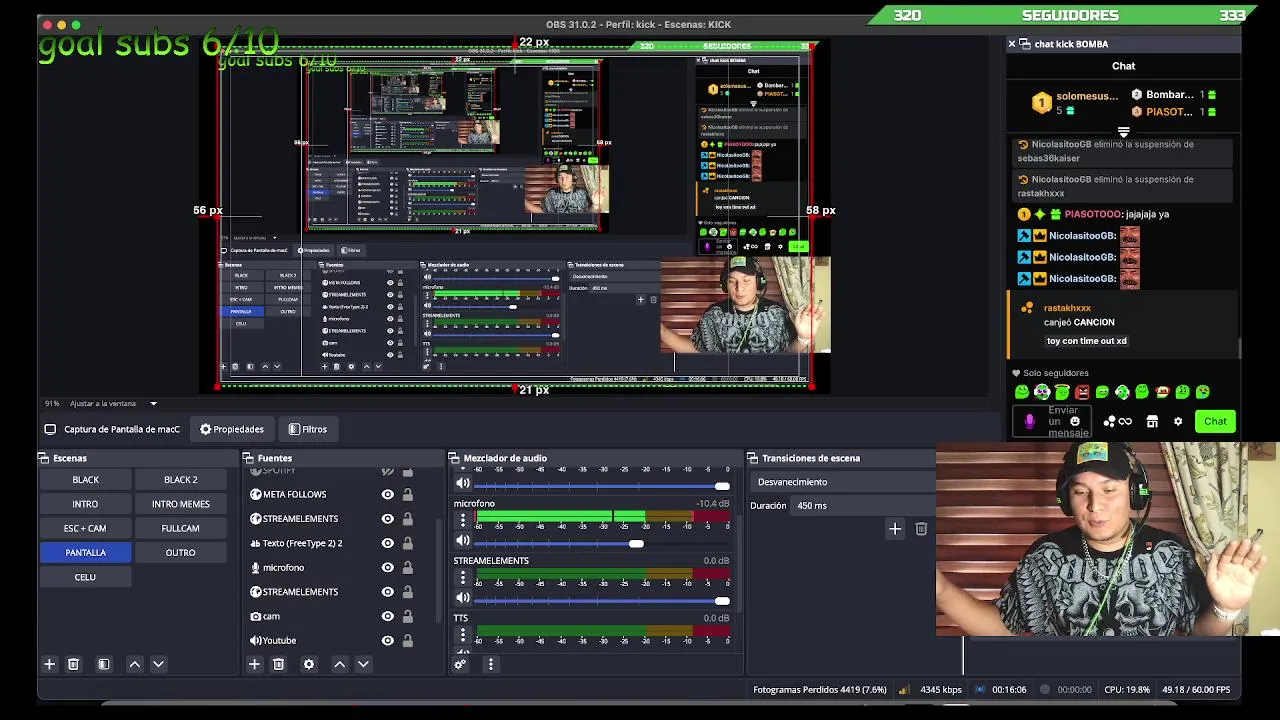The width and height of the screenshot is (1280, 720).
Task: Move the selected scene up
Action: click(x=134, y=664)
